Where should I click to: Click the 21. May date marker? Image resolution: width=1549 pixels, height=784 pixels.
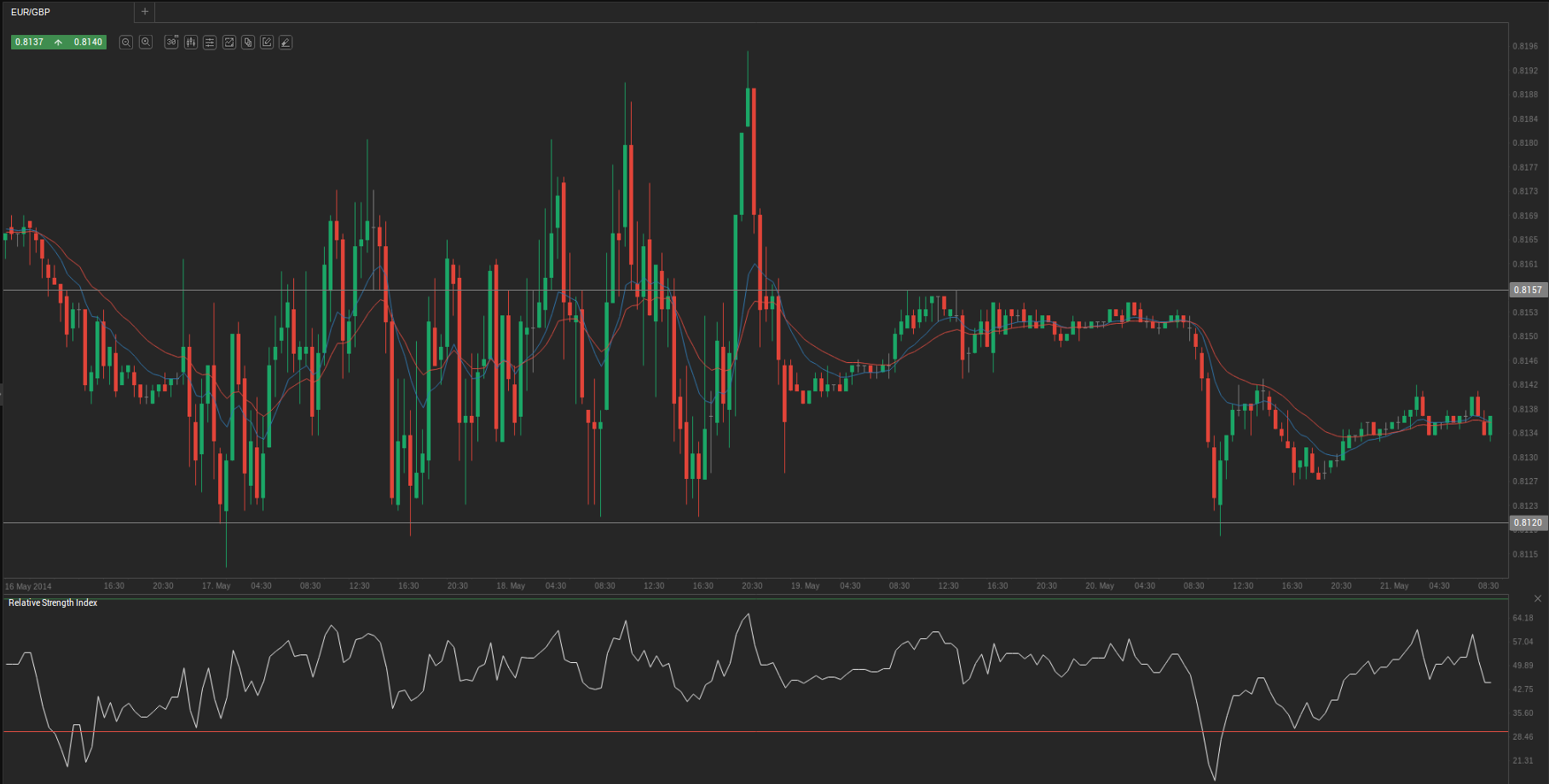point(1394,586)
